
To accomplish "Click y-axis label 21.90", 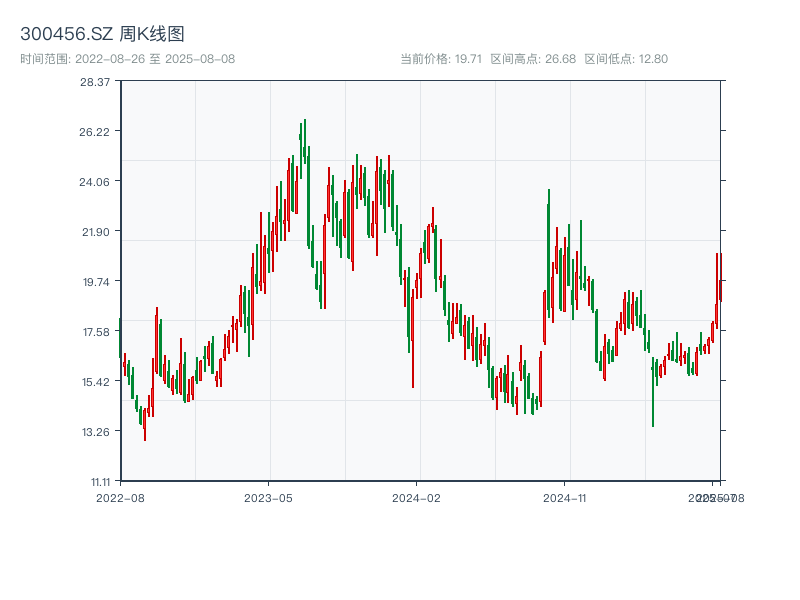I will tap(96, 232).
